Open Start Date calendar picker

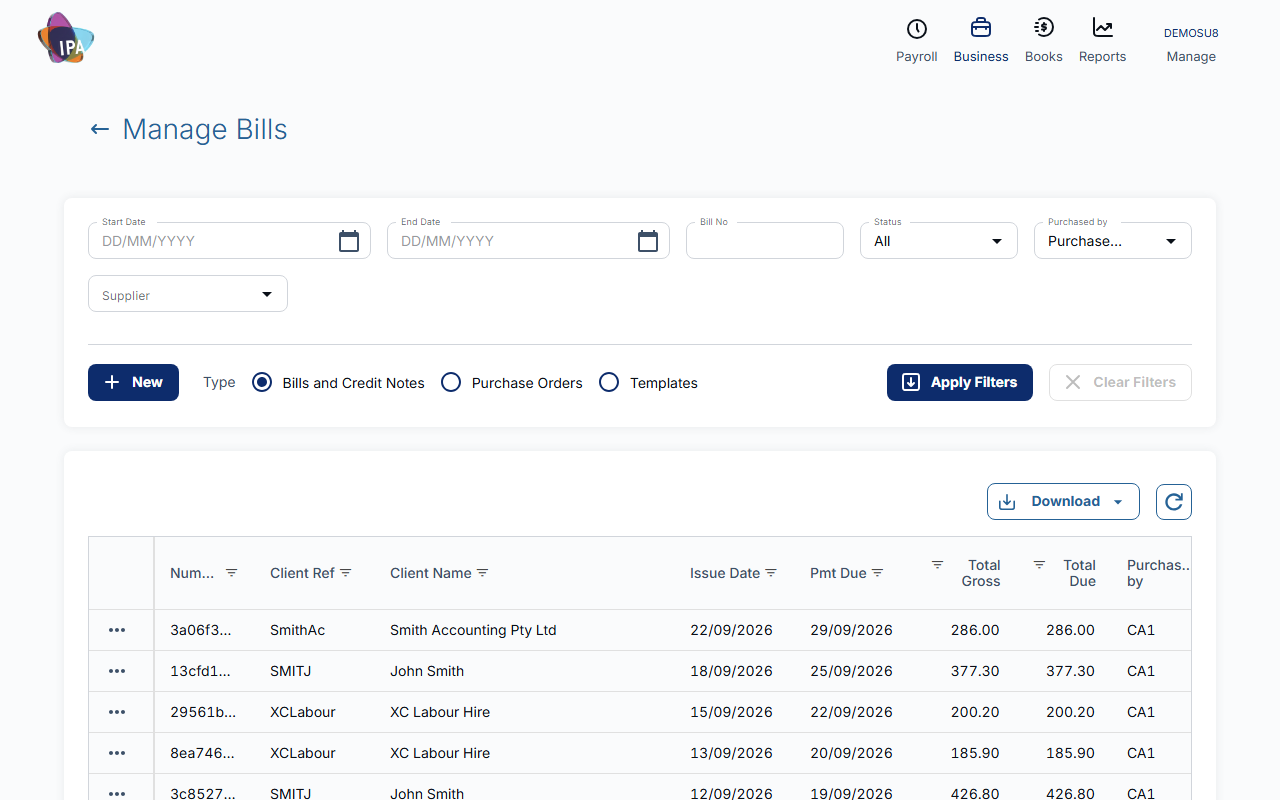pos(348,241)
